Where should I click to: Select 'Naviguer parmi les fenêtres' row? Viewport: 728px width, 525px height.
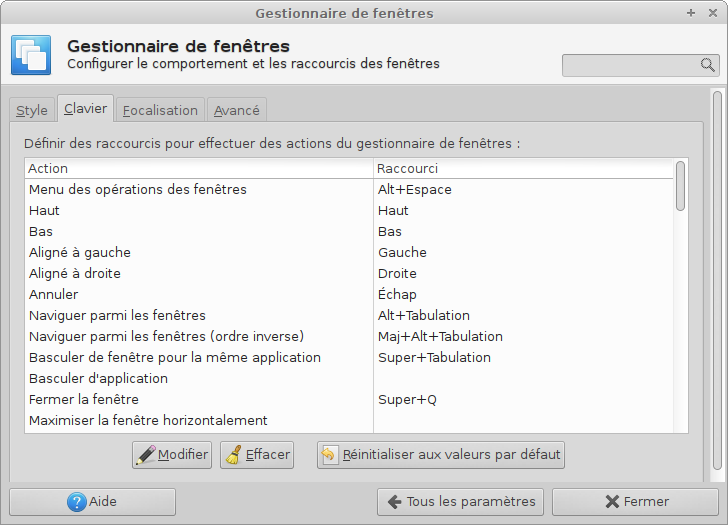(349, 315)
